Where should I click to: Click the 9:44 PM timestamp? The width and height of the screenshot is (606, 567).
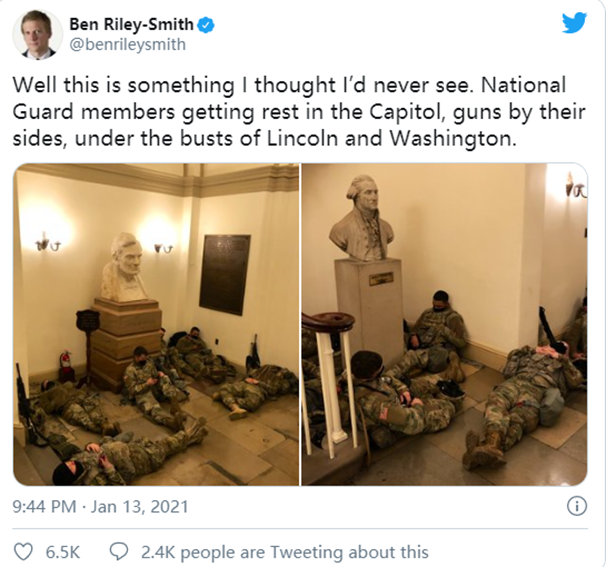44,506
